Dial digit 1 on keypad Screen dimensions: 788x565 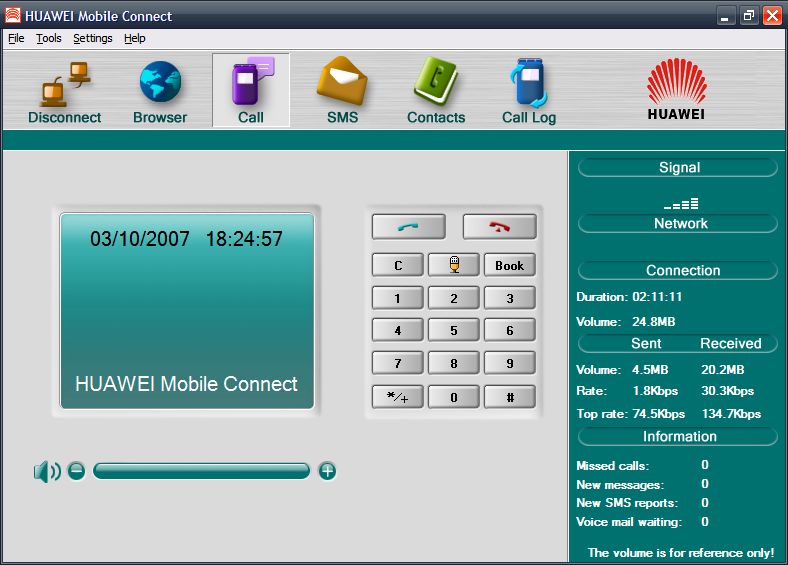click(398, 298)
